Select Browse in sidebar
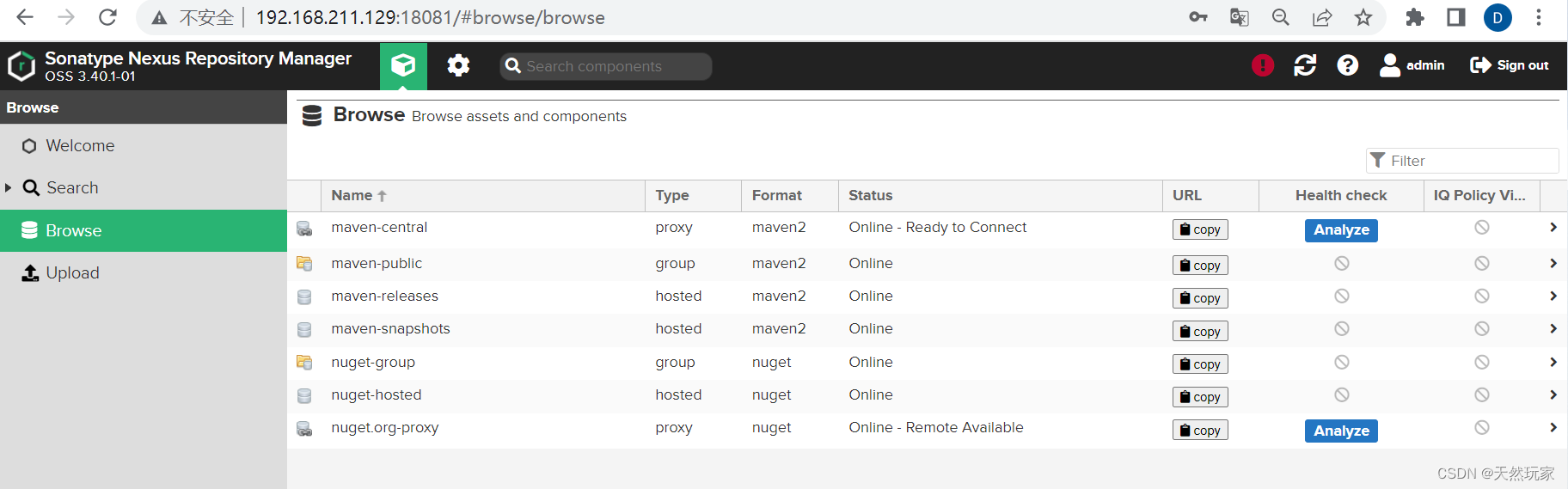Viewport: 1568px width, 489px height. 144,230
